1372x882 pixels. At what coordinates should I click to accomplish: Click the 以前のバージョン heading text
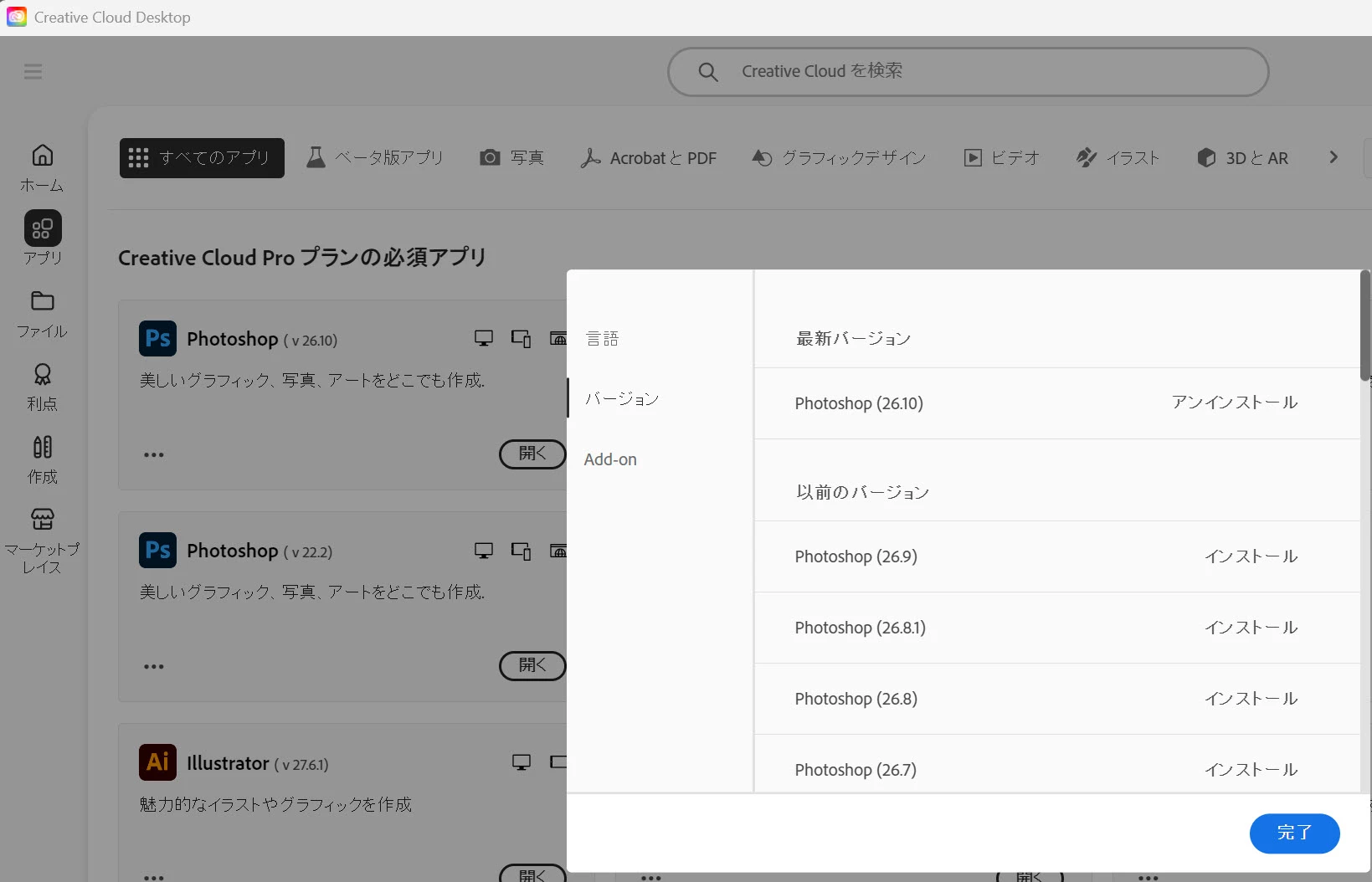coord(862,492)
